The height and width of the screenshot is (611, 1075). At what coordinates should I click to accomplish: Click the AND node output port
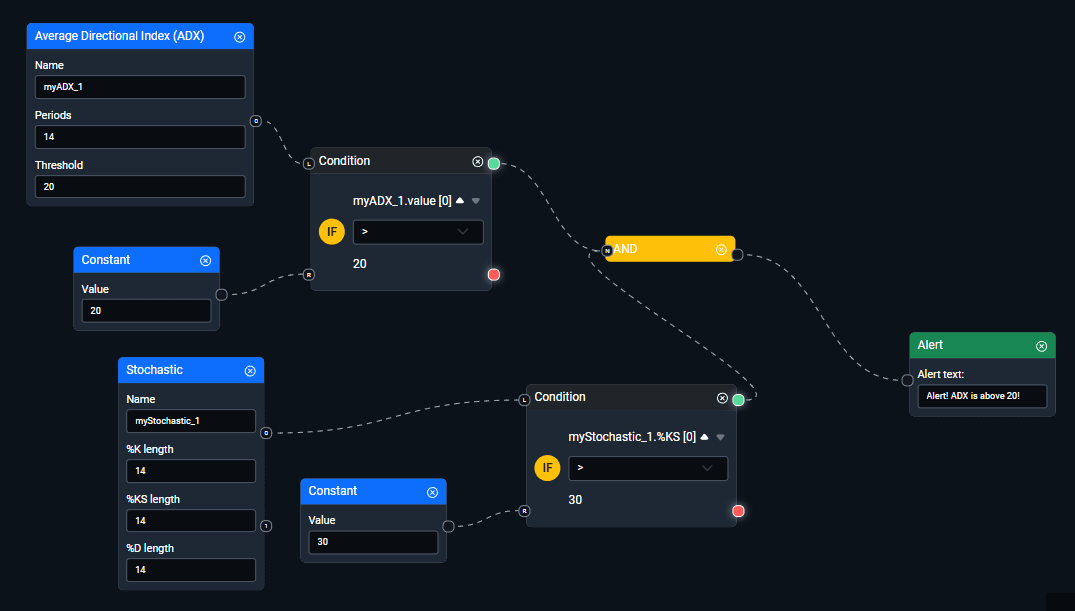point(737,255)
